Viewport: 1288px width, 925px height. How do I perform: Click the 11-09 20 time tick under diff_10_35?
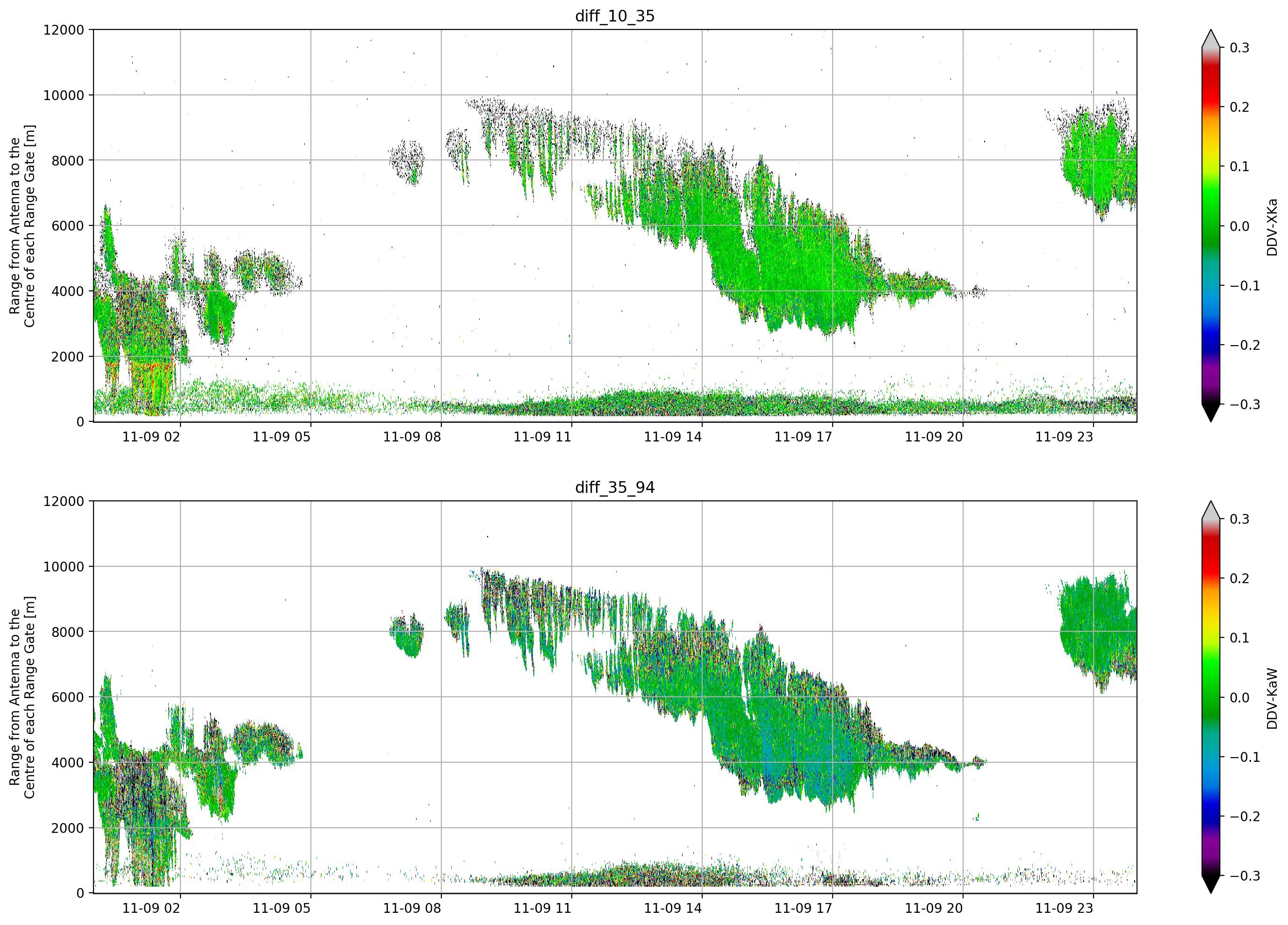pyautogui.click(x=934, y=437)
